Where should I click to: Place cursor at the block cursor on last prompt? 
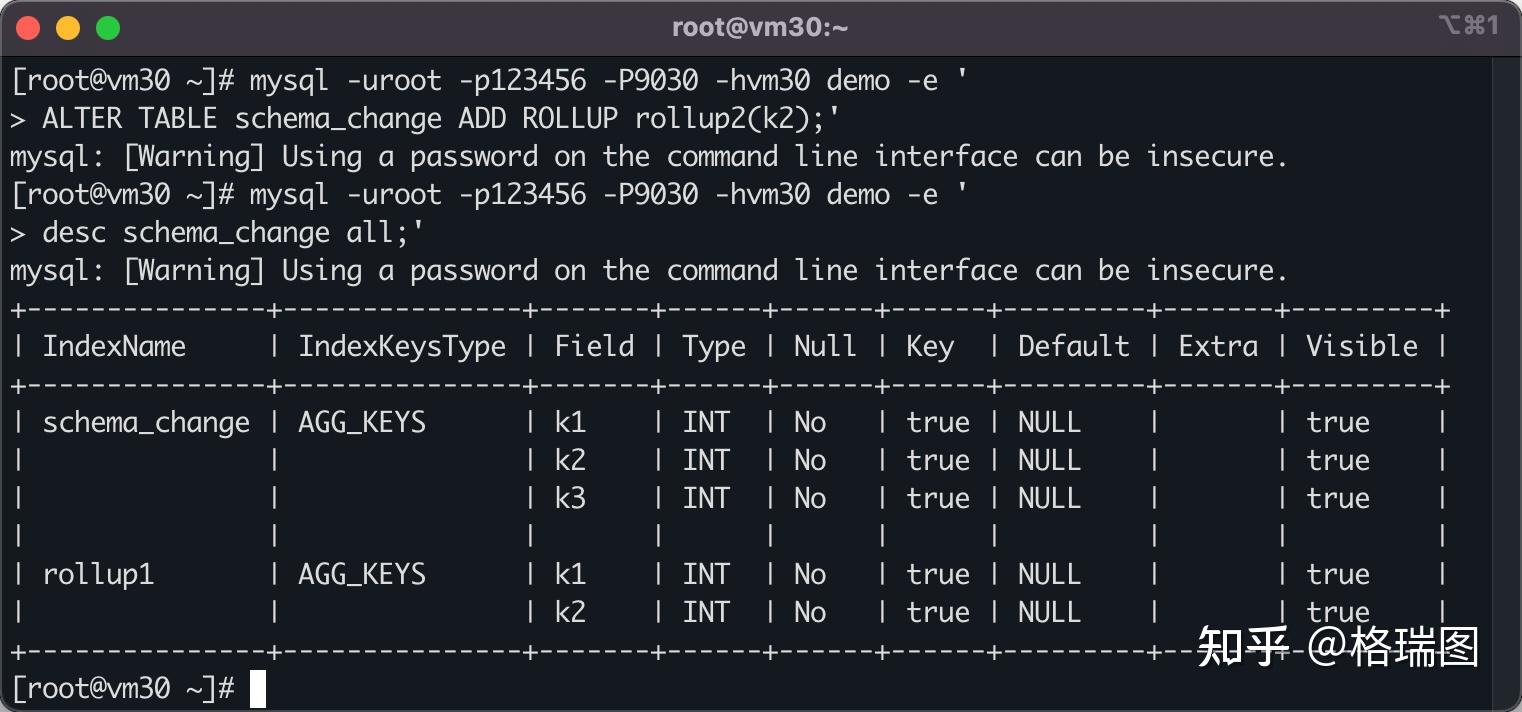pos(258,688)
